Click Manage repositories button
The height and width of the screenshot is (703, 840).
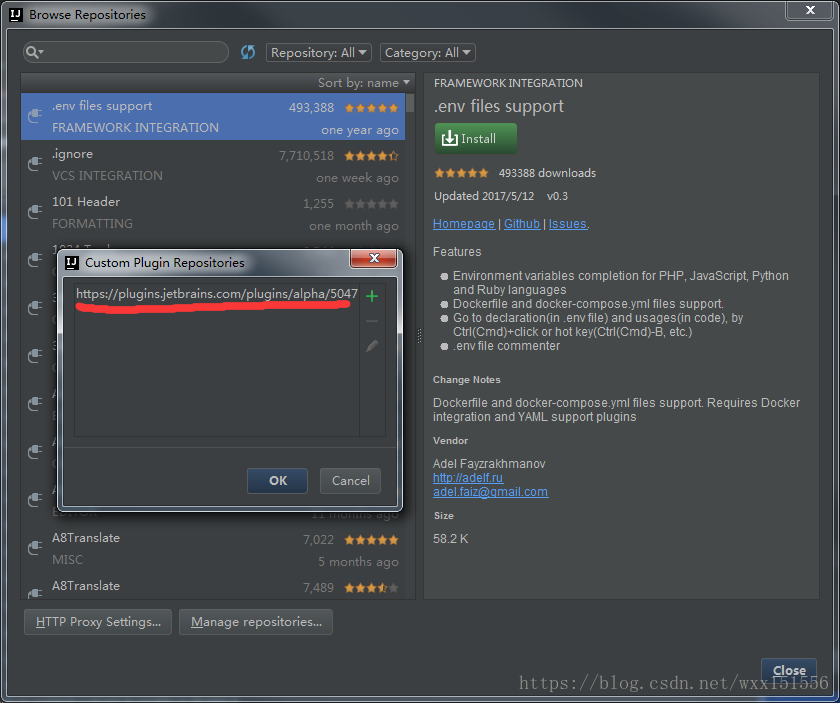[x=256, y=622]
